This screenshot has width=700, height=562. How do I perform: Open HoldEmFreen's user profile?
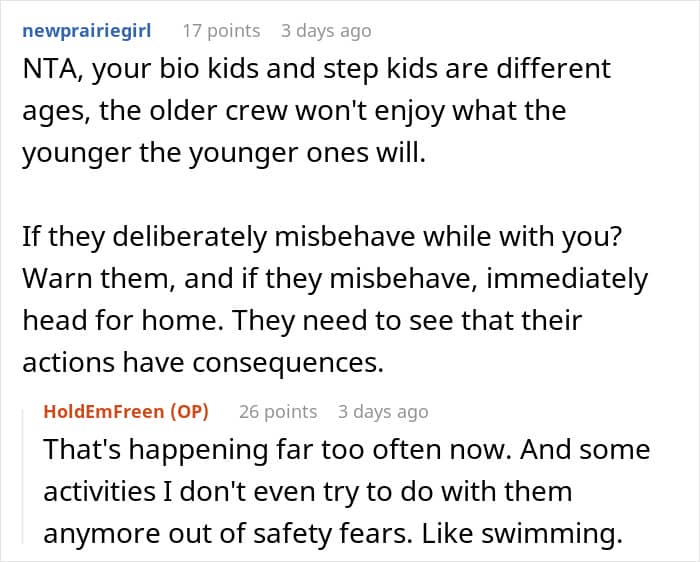(x=104, y=412)
